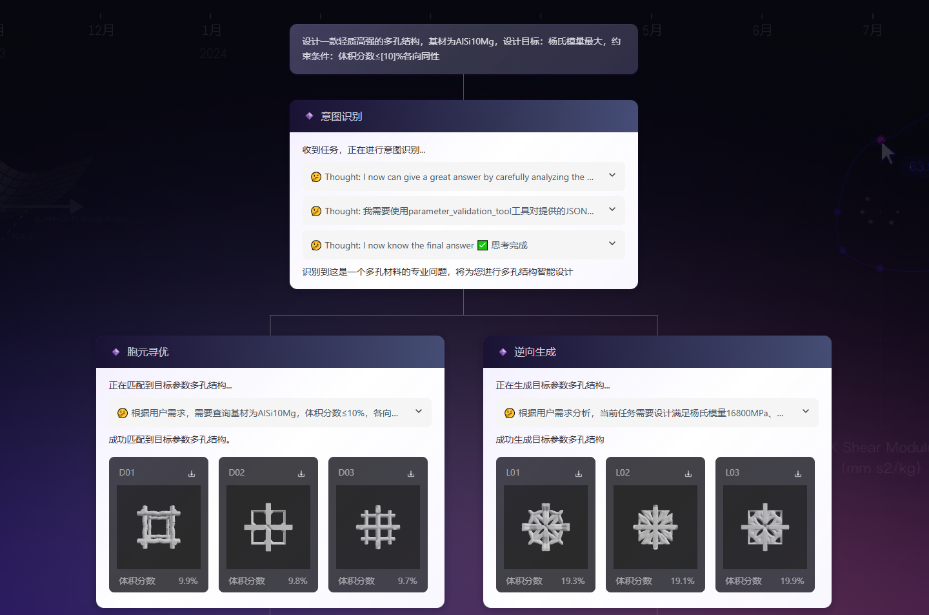Click the diamond icon beside 逆向生成
Viewport: 929px width, 615px height.
[503, 352]
